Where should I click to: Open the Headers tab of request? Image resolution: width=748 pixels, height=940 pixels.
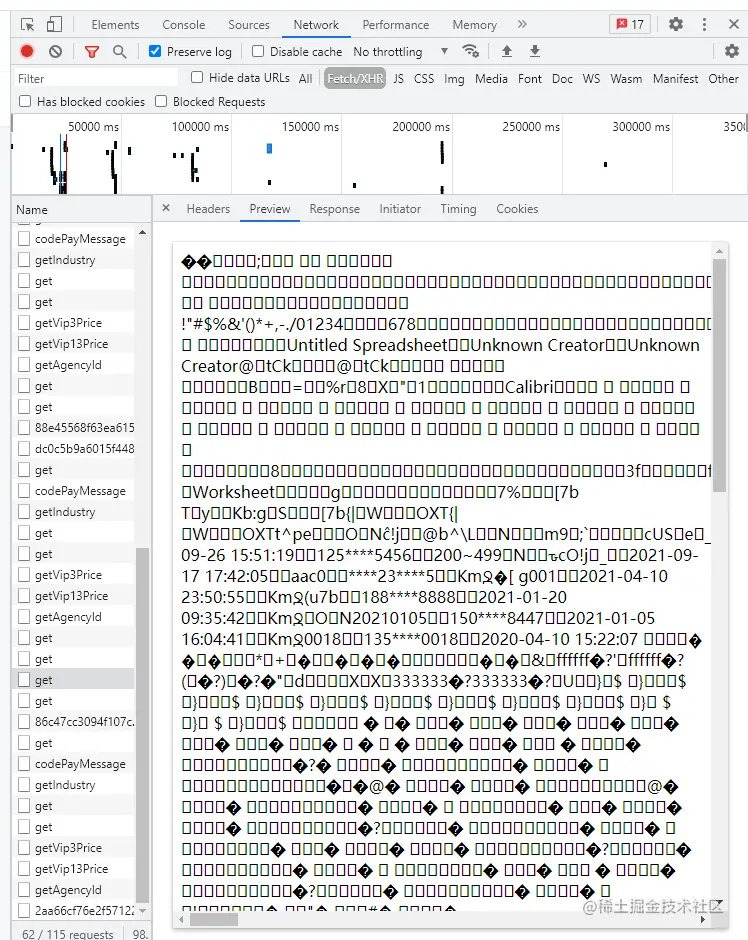[x=208, y=209]
